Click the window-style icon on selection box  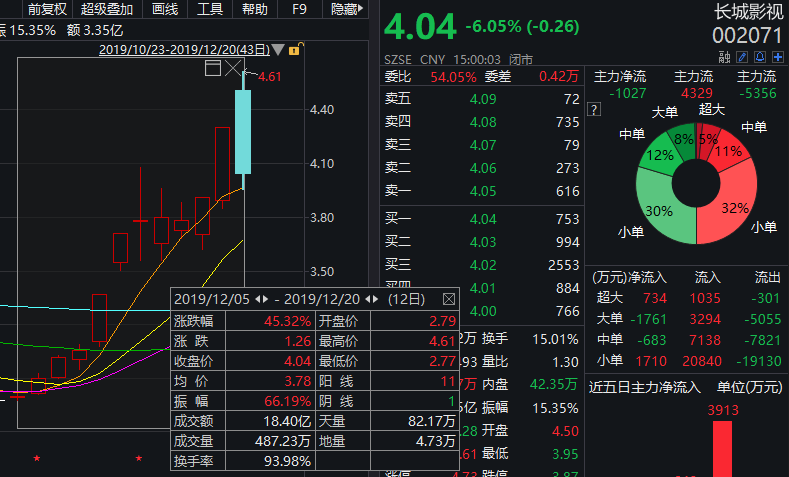pos(213,68)
